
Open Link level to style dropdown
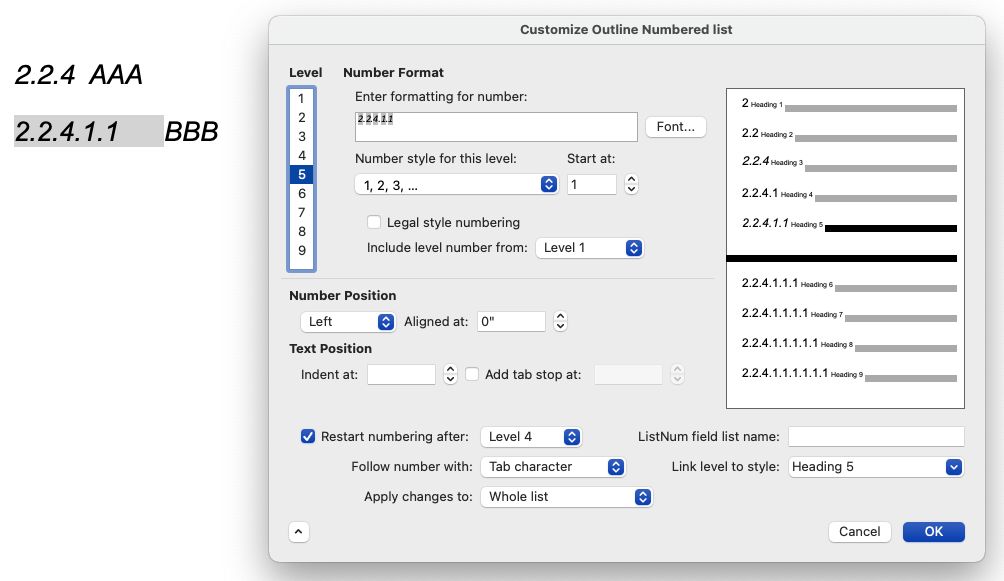point(876,467)
